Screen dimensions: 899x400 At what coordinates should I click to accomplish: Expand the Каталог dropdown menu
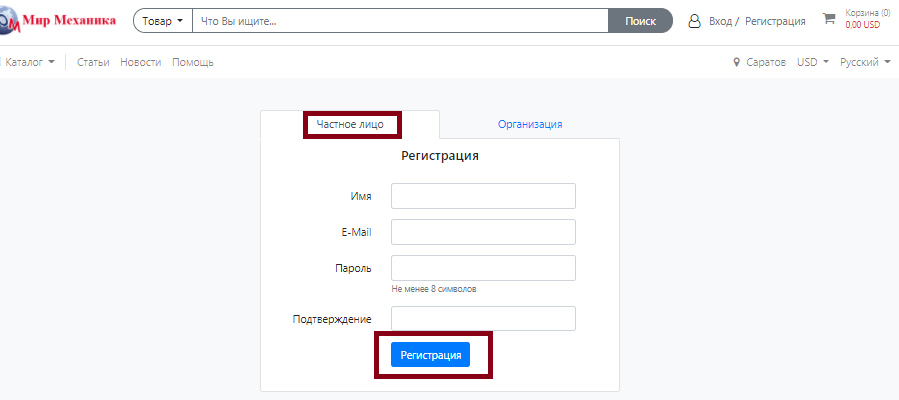click(x=28, y=62)
